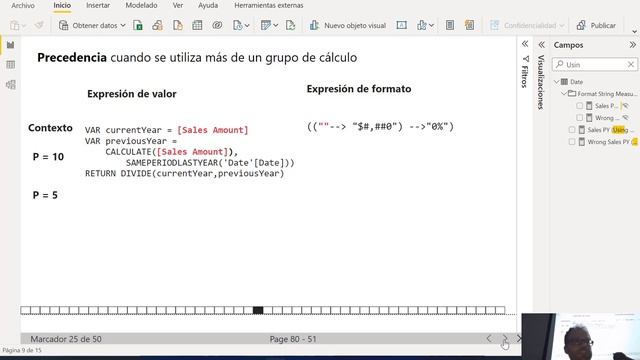
Task: Click the Quick measure icon
Action: tap(469, 25)
